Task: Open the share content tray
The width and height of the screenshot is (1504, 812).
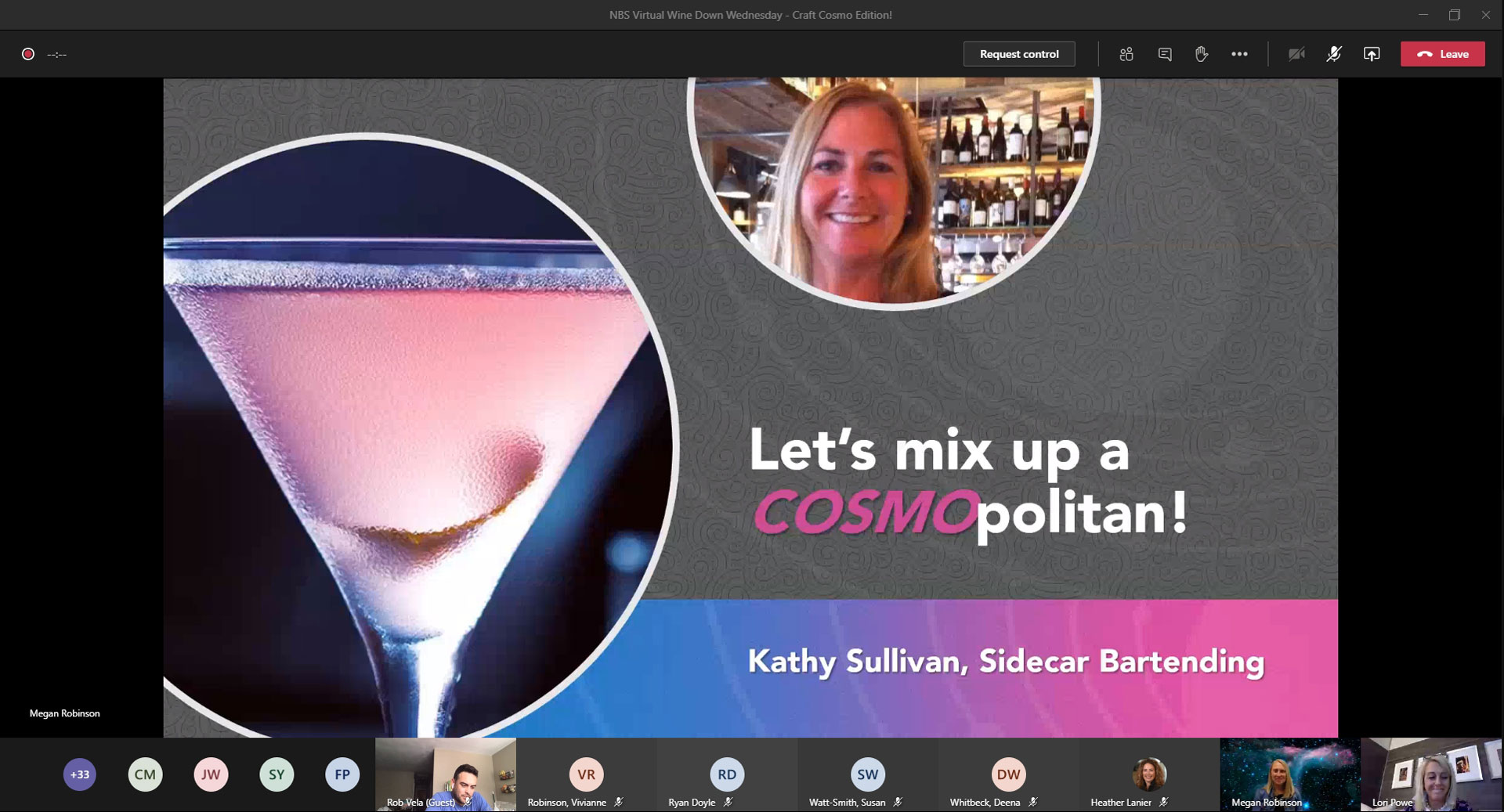Action: (1371, 54)
